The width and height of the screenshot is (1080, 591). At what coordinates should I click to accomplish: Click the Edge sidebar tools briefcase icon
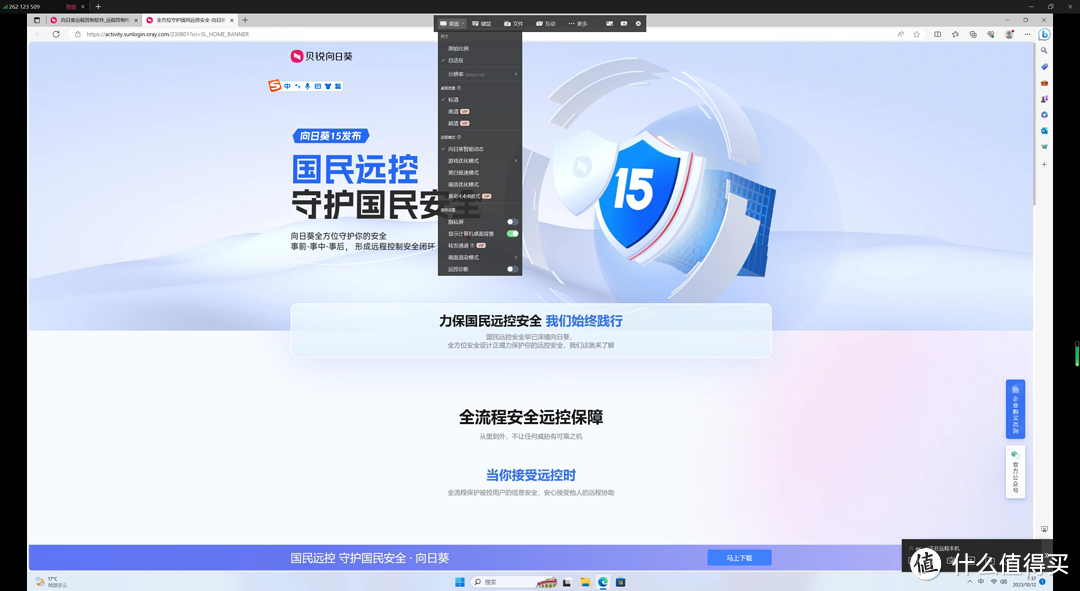click(1044, 83)
